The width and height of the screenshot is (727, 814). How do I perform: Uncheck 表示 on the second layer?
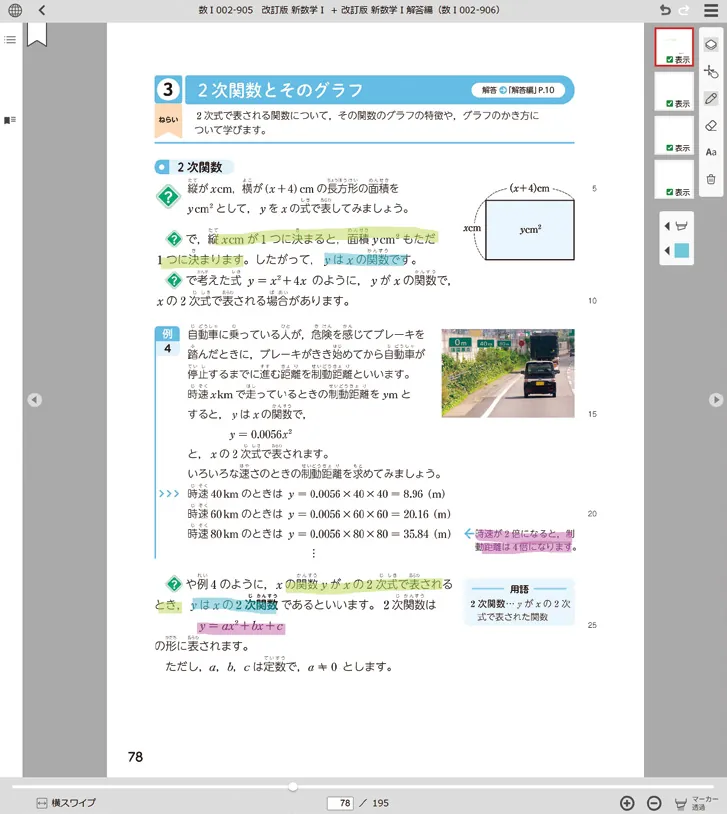pyautogui.click(x=669, y=104)
